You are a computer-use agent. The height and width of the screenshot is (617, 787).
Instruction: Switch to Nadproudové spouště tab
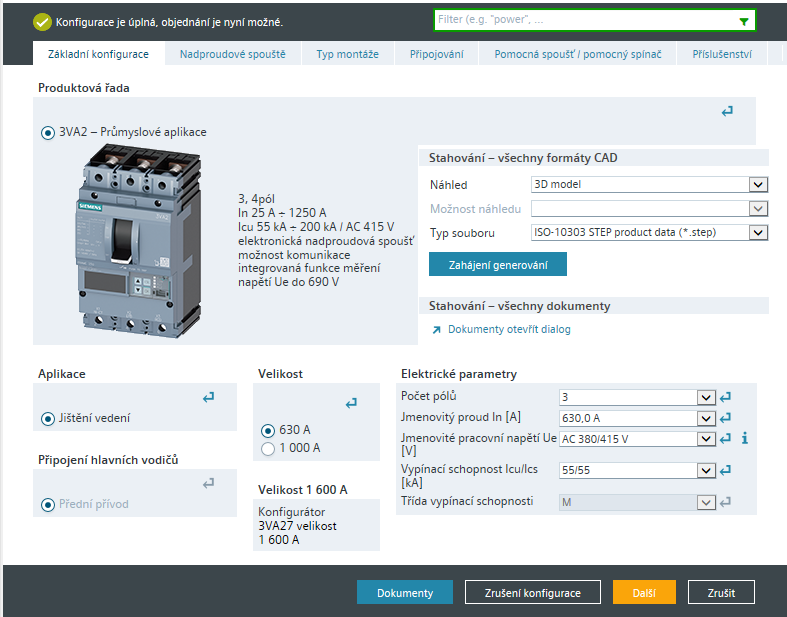(233, 54)
